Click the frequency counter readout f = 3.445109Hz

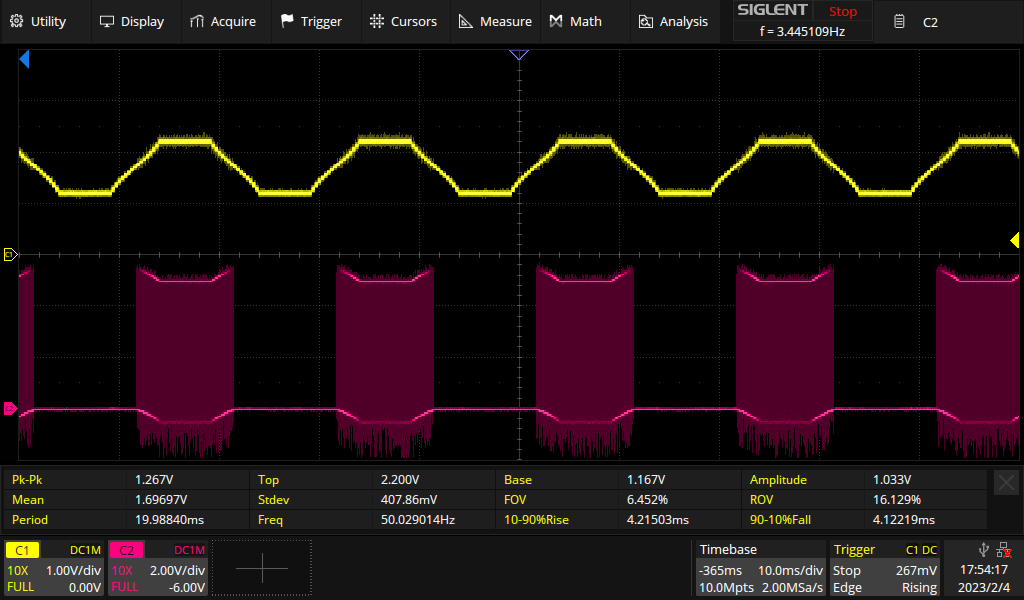pyautogui.click(x=802, y=31)
